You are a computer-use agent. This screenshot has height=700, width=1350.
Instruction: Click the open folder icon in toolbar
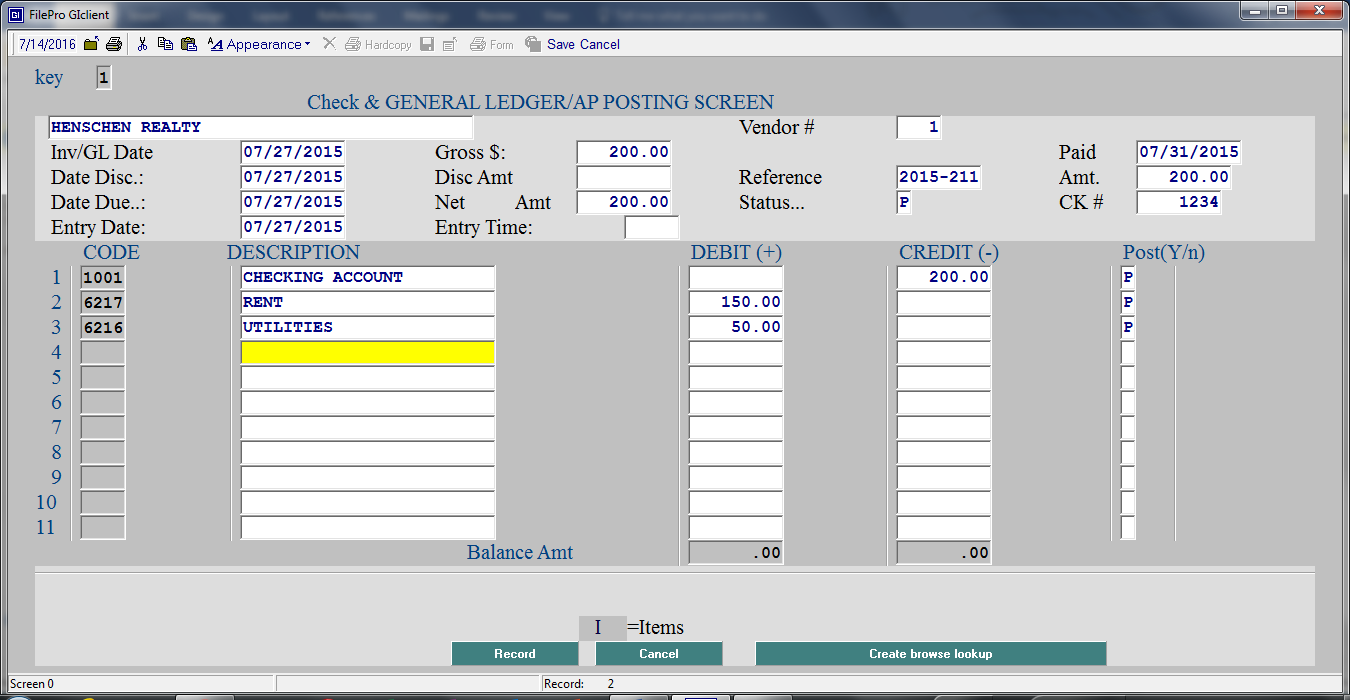[x=92, y=44]
